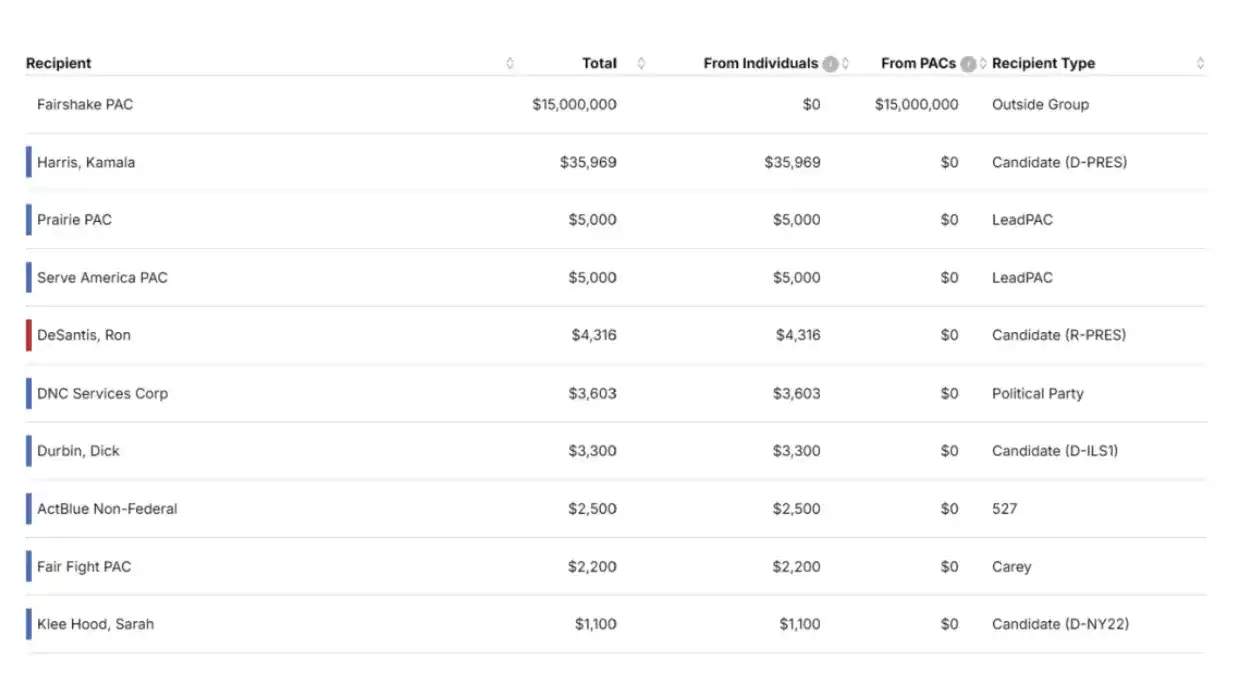The image size is (1244, 680).
Task: Click the $15,000,000 total for Fairshake PAC
Action: (574, 104)
